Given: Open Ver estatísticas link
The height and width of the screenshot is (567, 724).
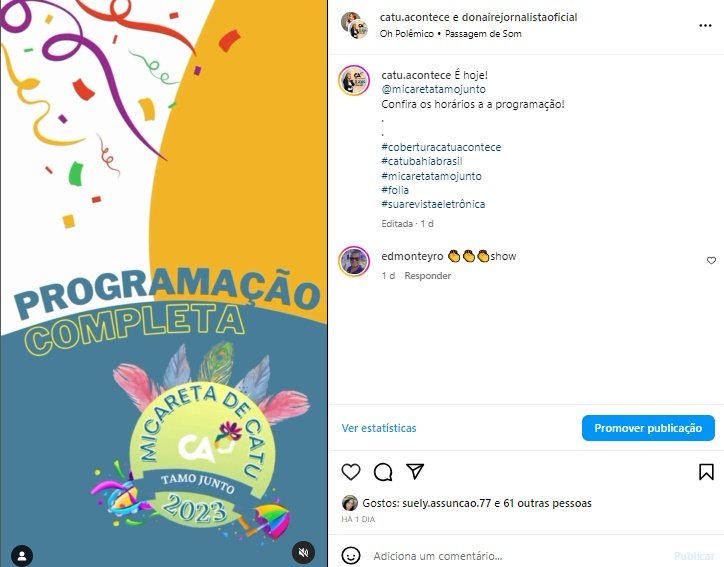Looking at the screenshot, I should tap(379, 428).
